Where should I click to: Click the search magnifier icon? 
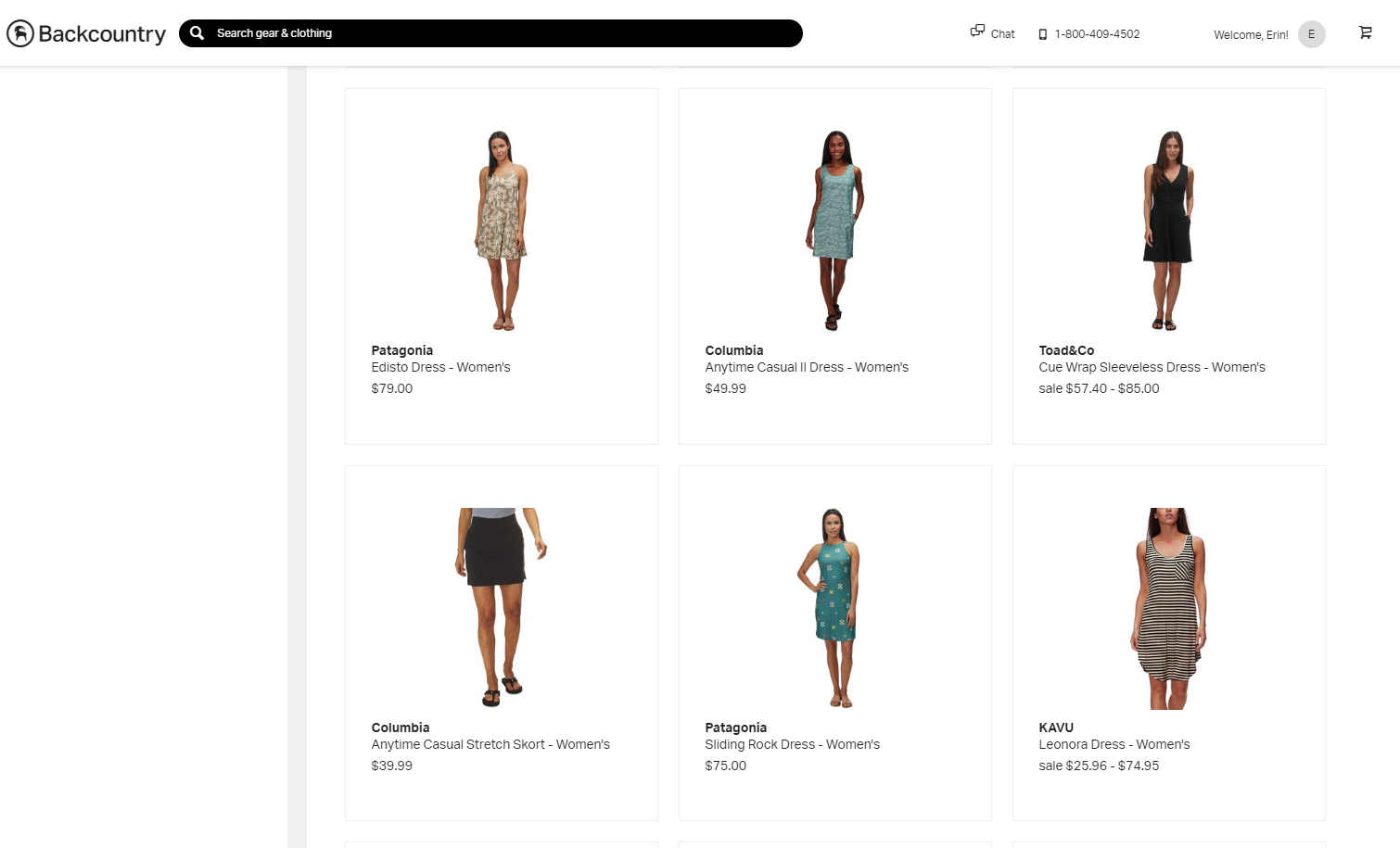tap(197, 33)
